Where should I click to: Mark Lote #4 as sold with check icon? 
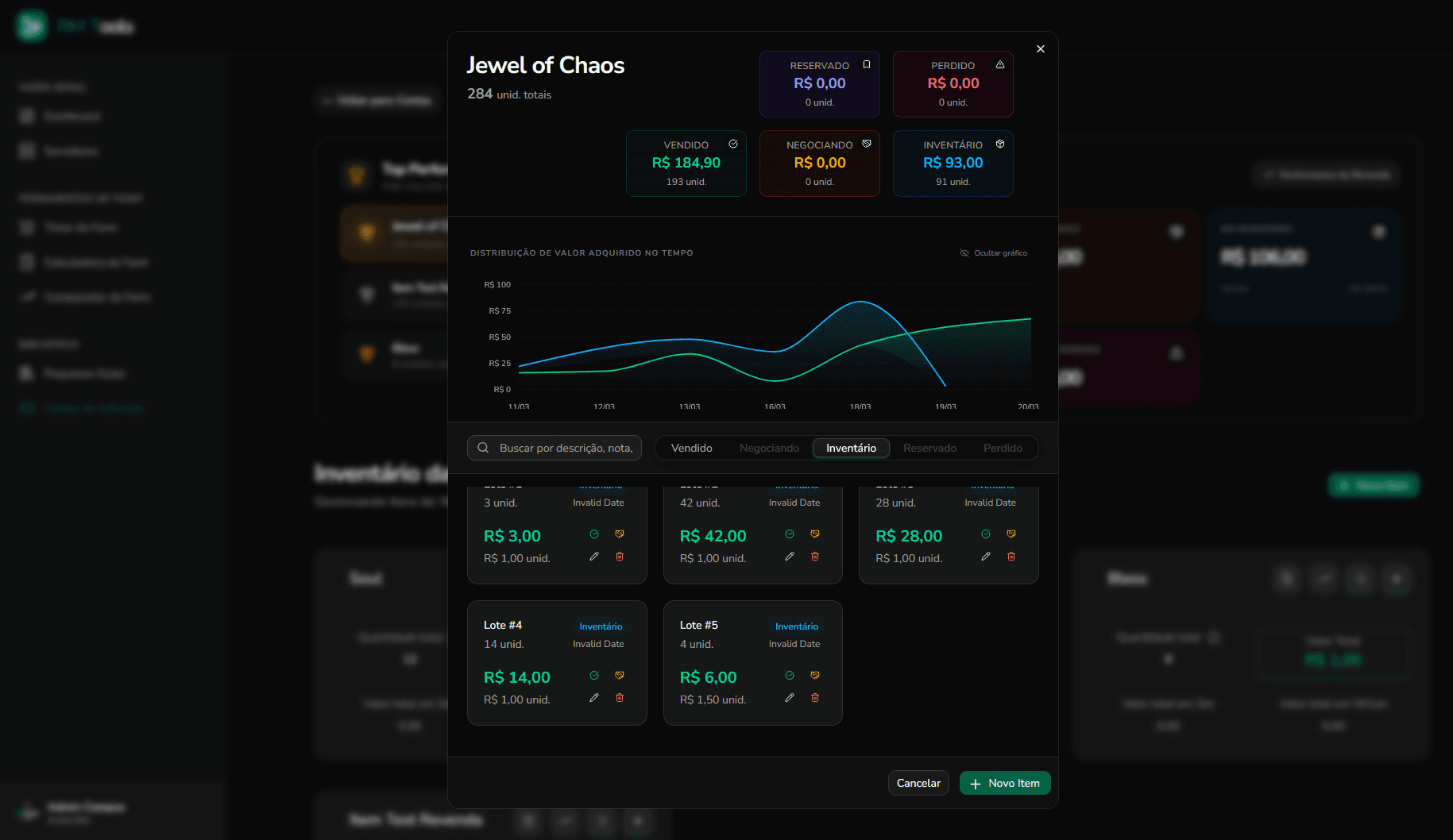(x=594, y=676)
